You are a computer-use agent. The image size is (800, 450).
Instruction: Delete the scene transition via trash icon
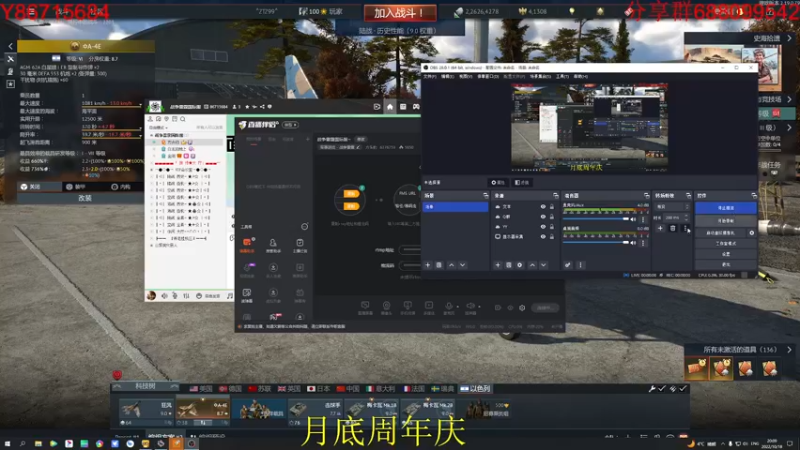coord(672,228)
